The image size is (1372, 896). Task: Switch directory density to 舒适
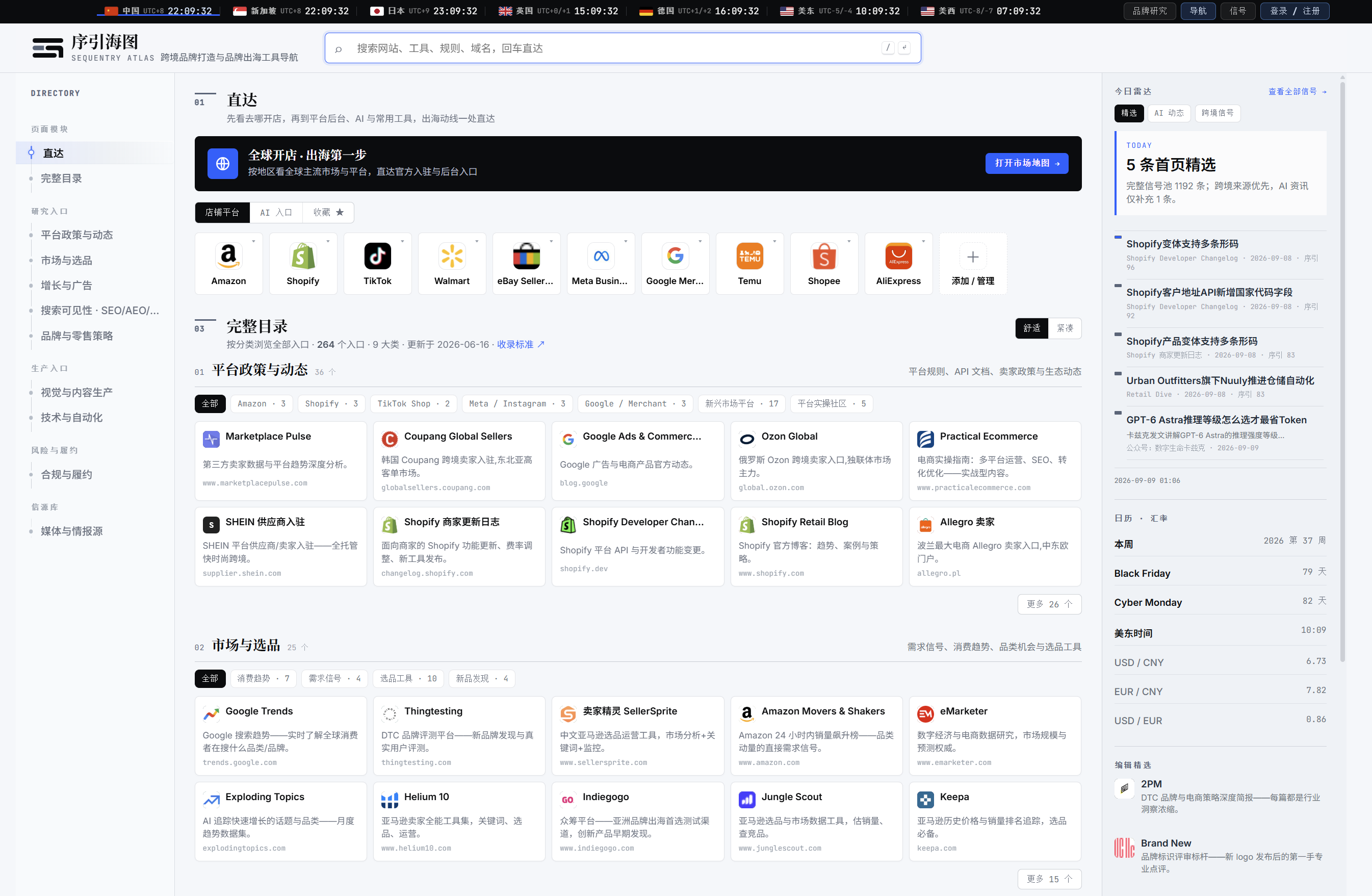(x=1032, y=328)
